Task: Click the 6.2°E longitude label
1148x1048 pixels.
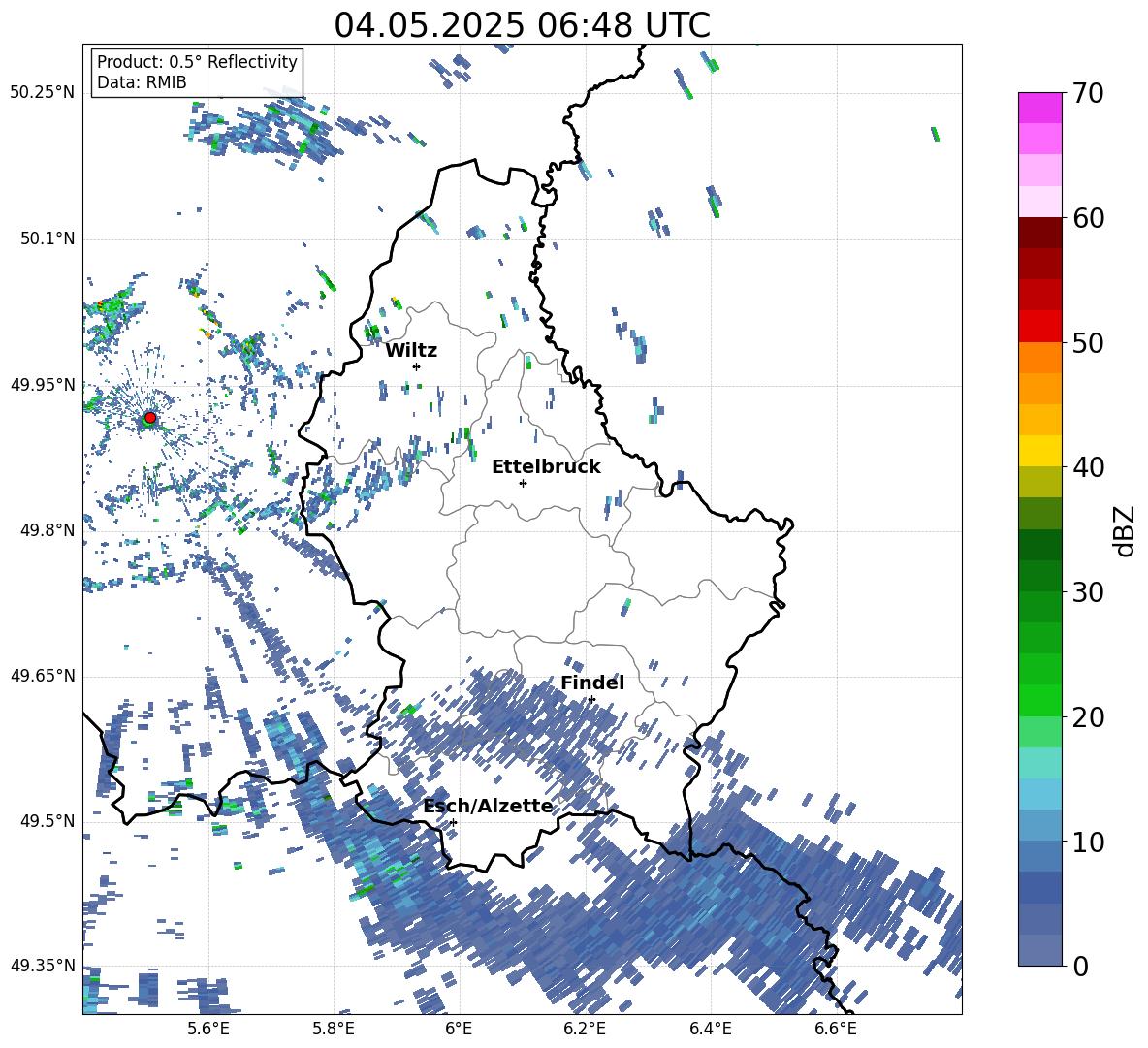Action: point(585,1029)
